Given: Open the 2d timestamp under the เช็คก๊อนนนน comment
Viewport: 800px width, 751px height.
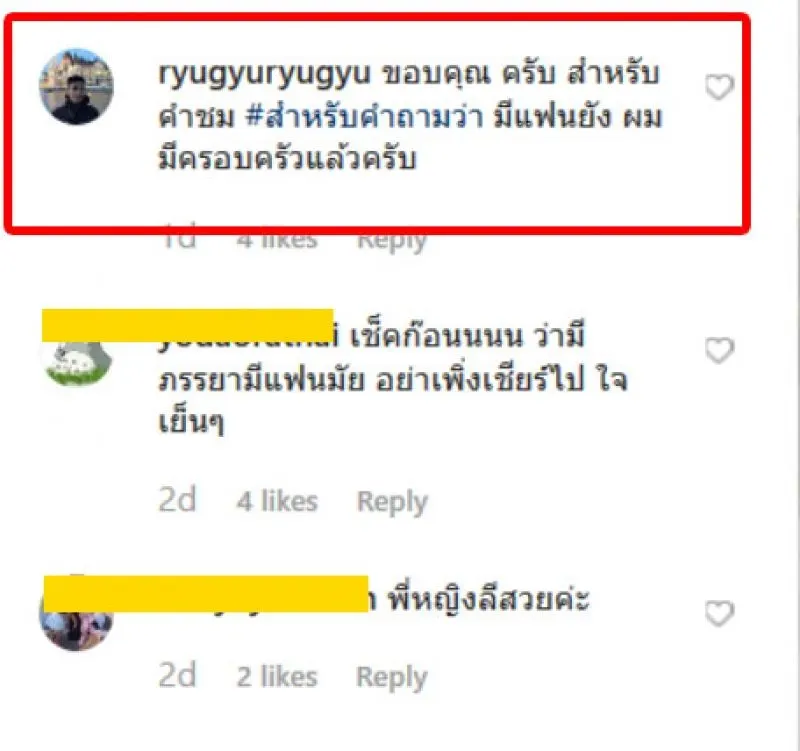Looking at the screenshot, I should click(177, 500).
